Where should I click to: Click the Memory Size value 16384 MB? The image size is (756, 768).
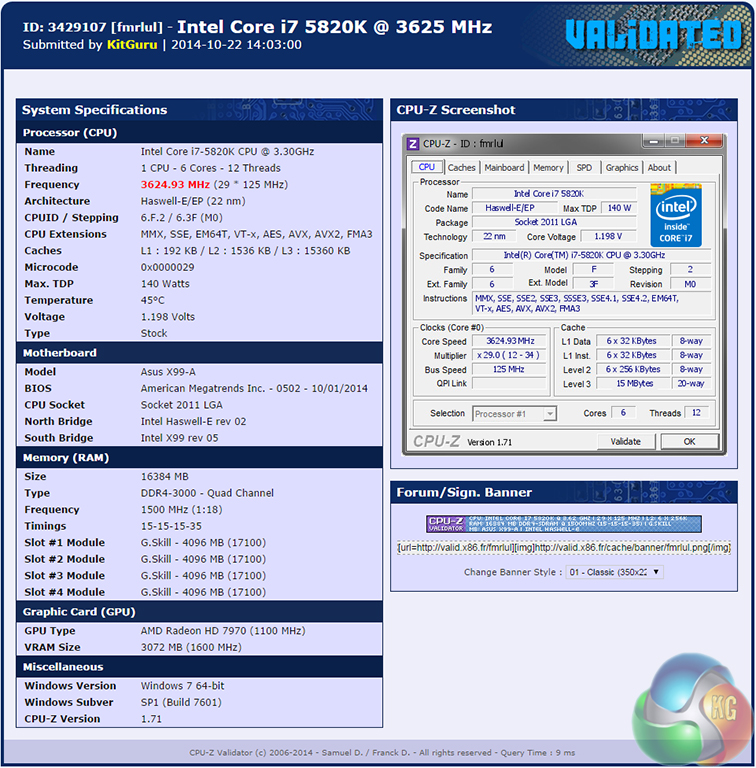click(165, 477)
